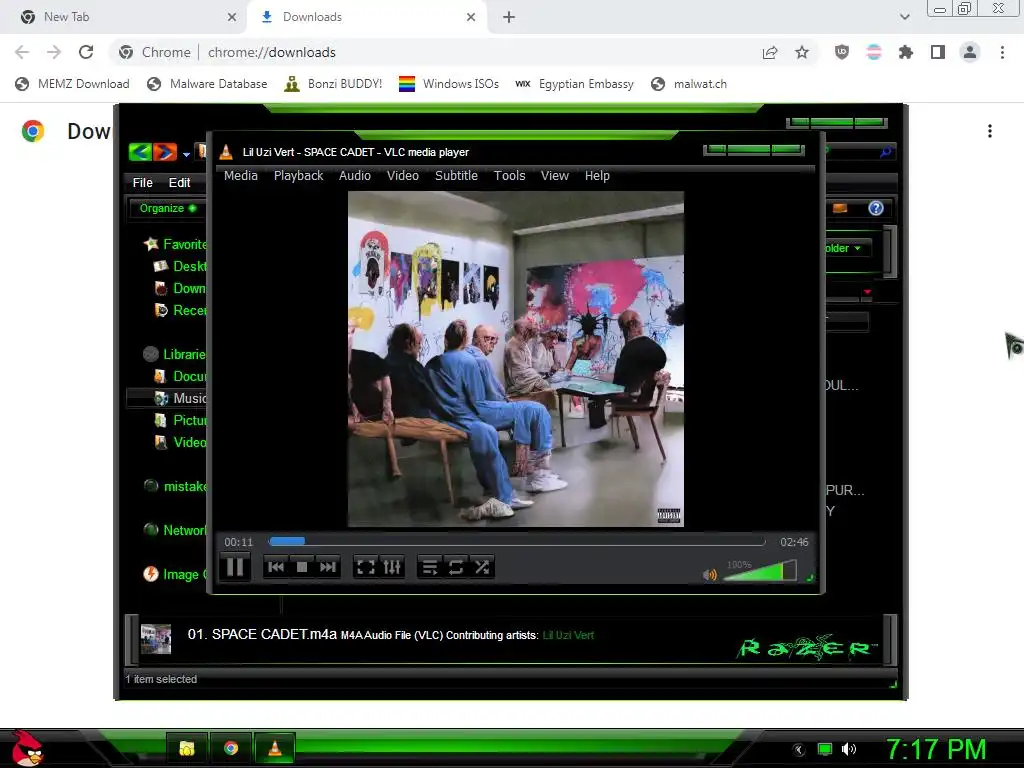
Task: Open the View menu in VLC
Action: (555, 176)
